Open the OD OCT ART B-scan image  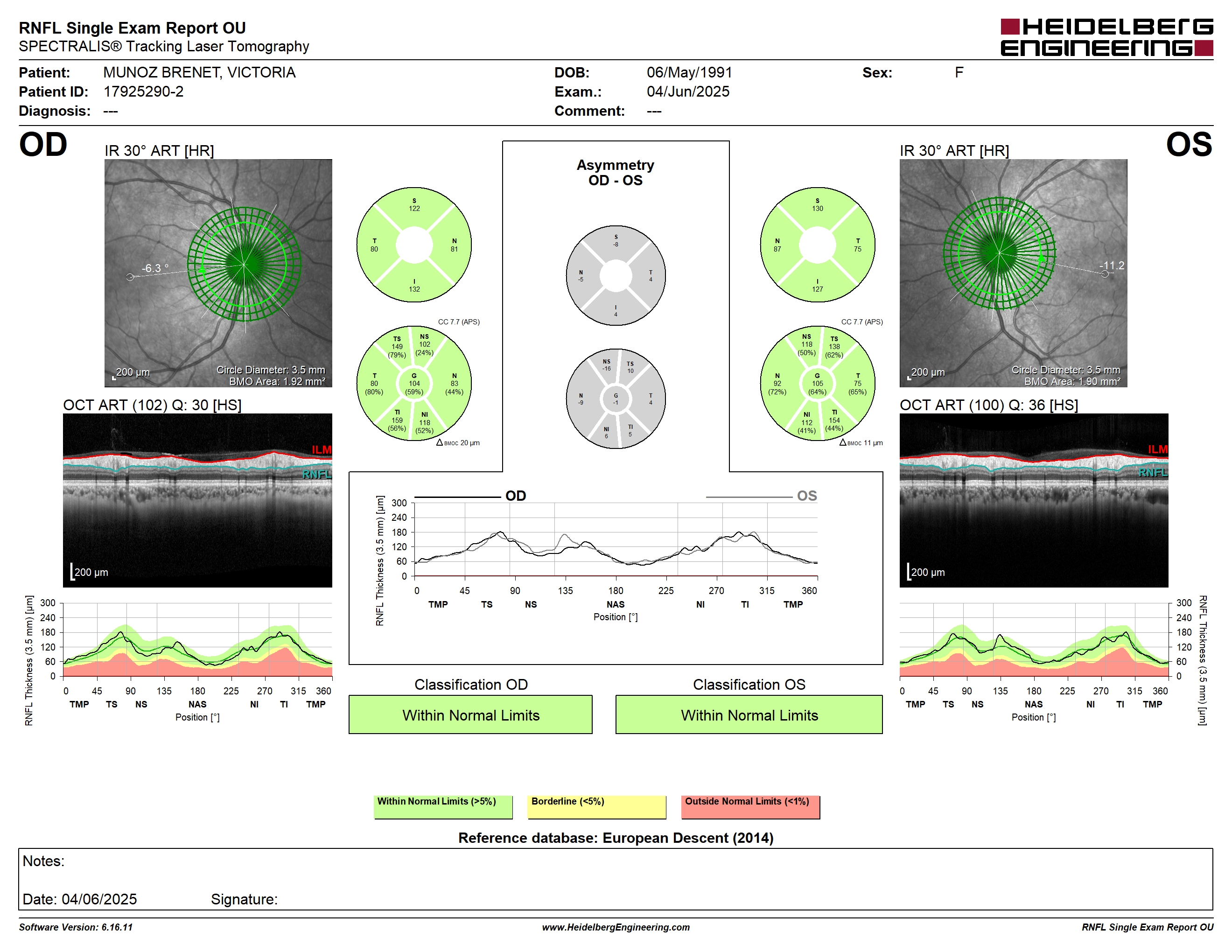[197, 500]
